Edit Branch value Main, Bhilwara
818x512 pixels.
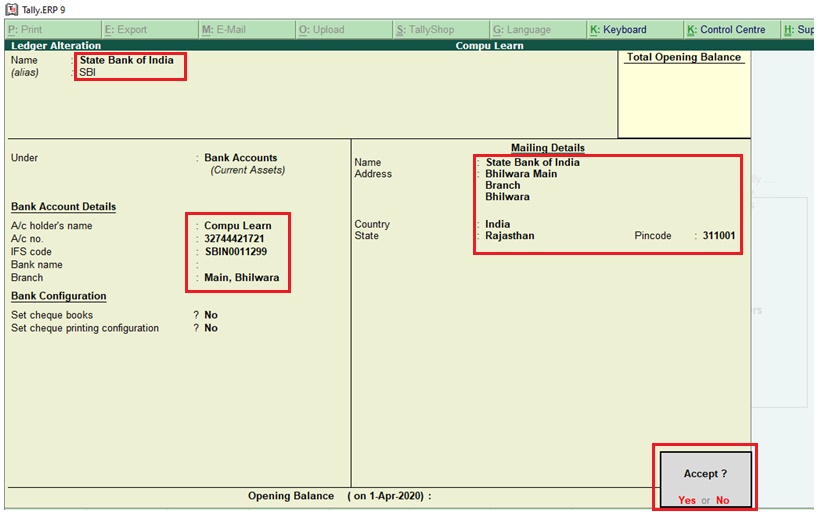click(x=242, y=278)
